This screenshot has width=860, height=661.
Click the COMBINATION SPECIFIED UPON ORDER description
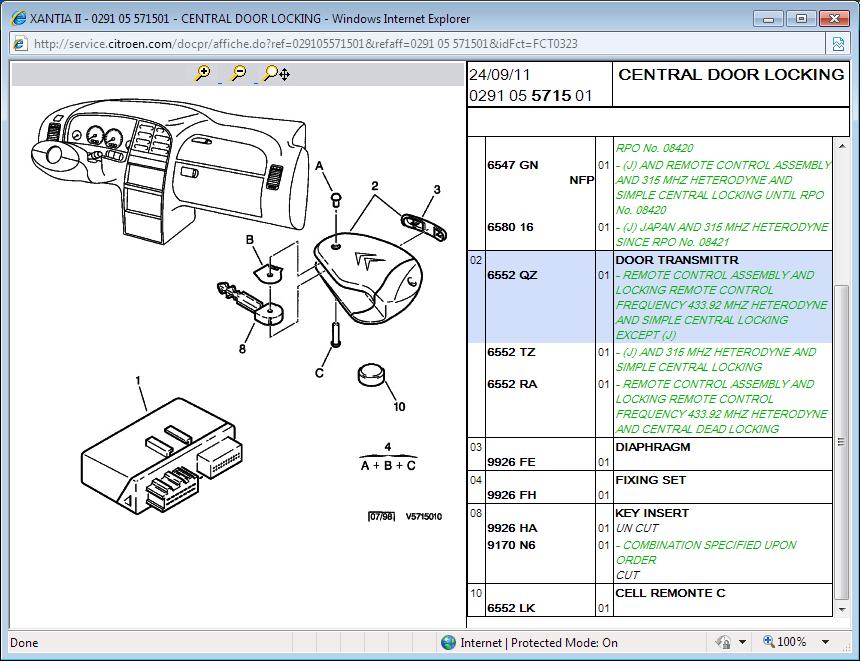coord(706,552)
